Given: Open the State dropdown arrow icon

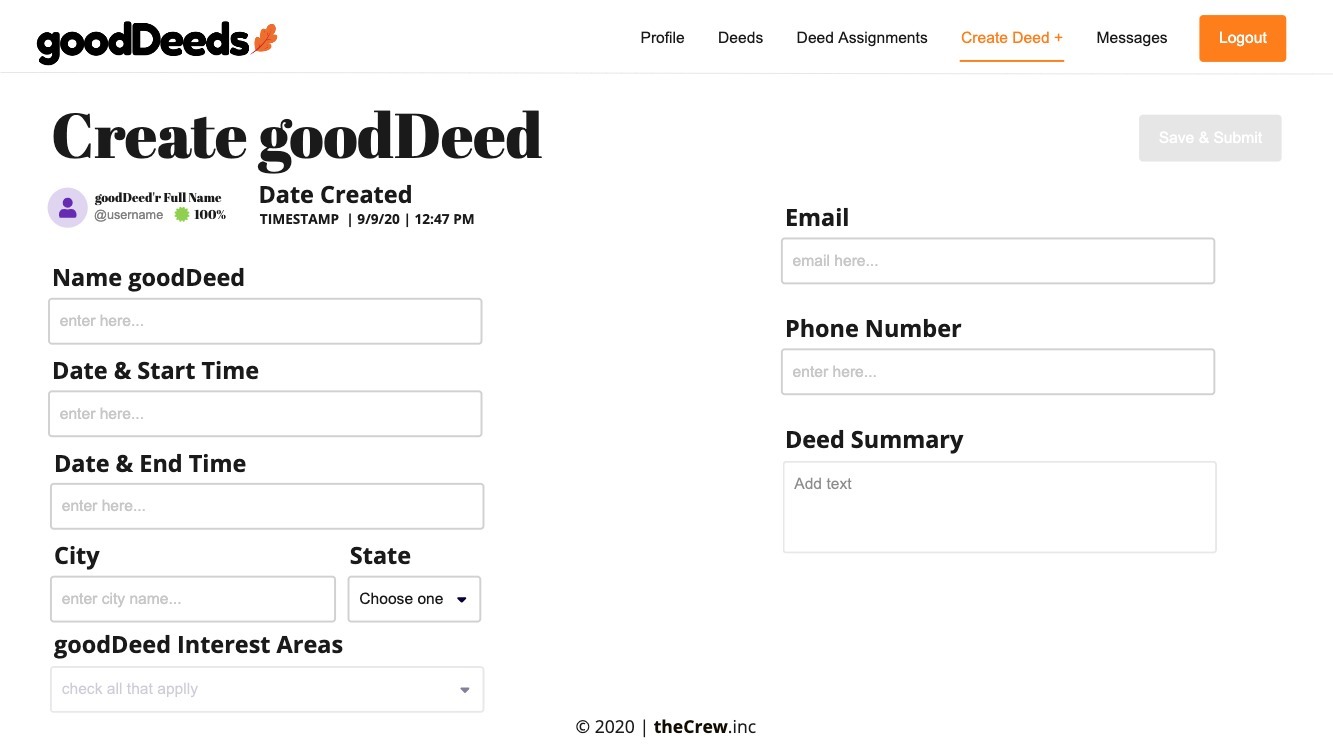Looking at the screenshot, I should (461, 598).
